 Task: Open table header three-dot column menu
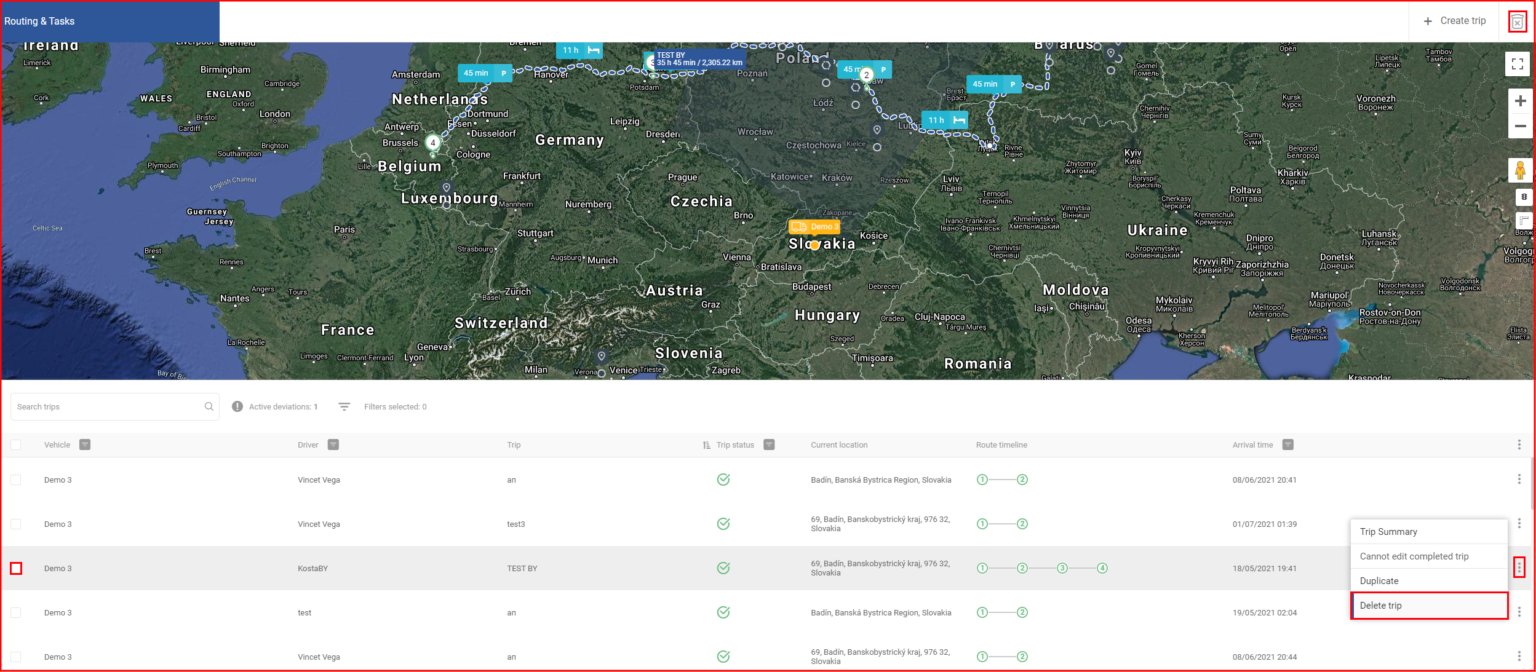click(x=1519, y=445)
